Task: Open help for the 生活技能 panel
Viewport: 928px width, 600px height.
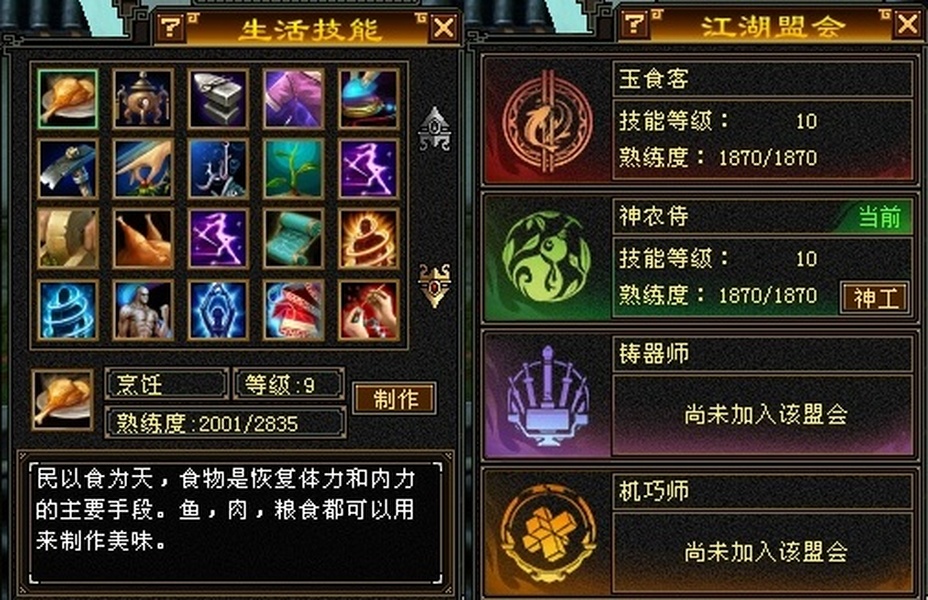Action: (x=171, y=27)
